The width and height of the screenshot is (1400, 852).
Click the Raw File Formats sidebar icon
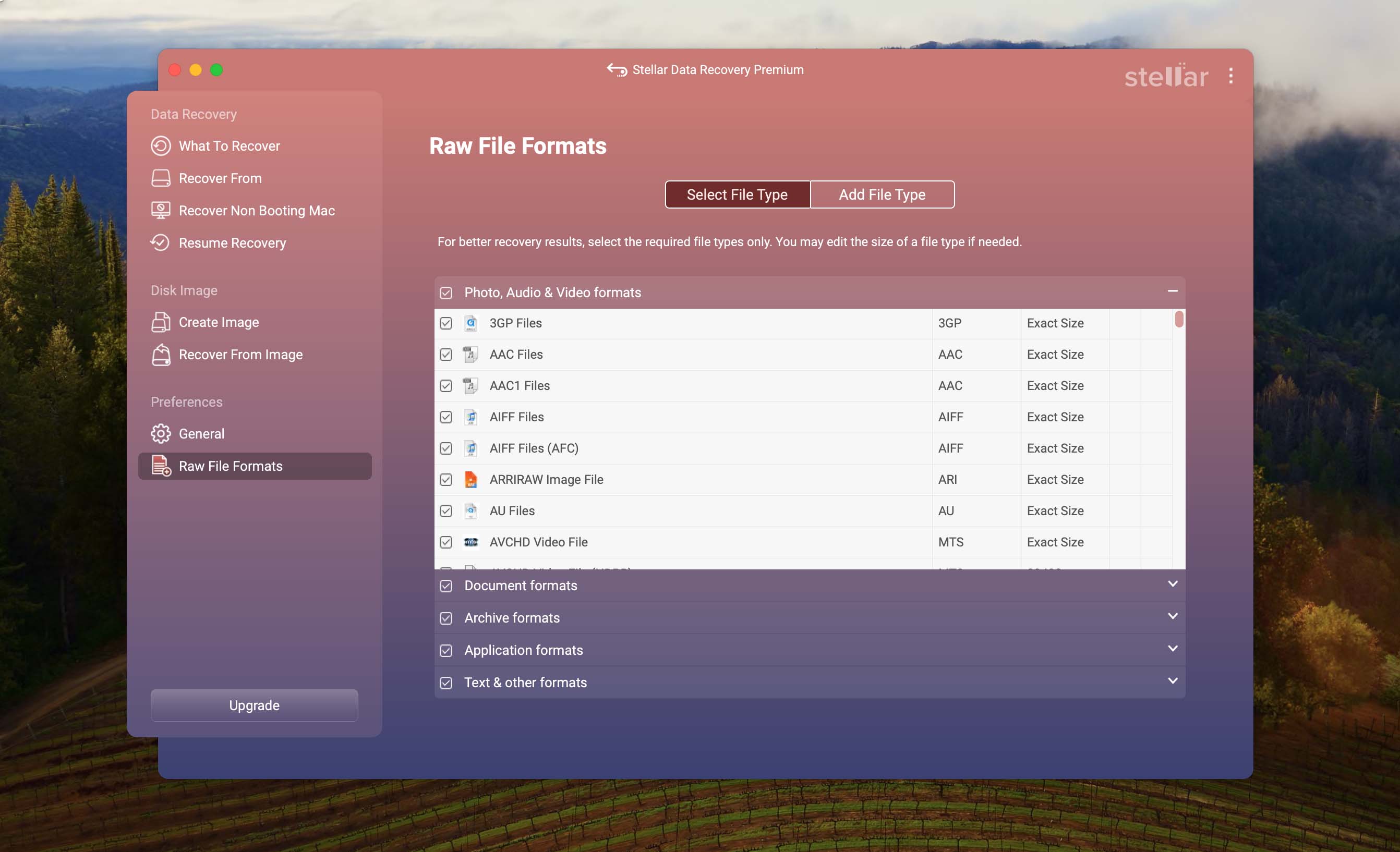click(160, 466)
